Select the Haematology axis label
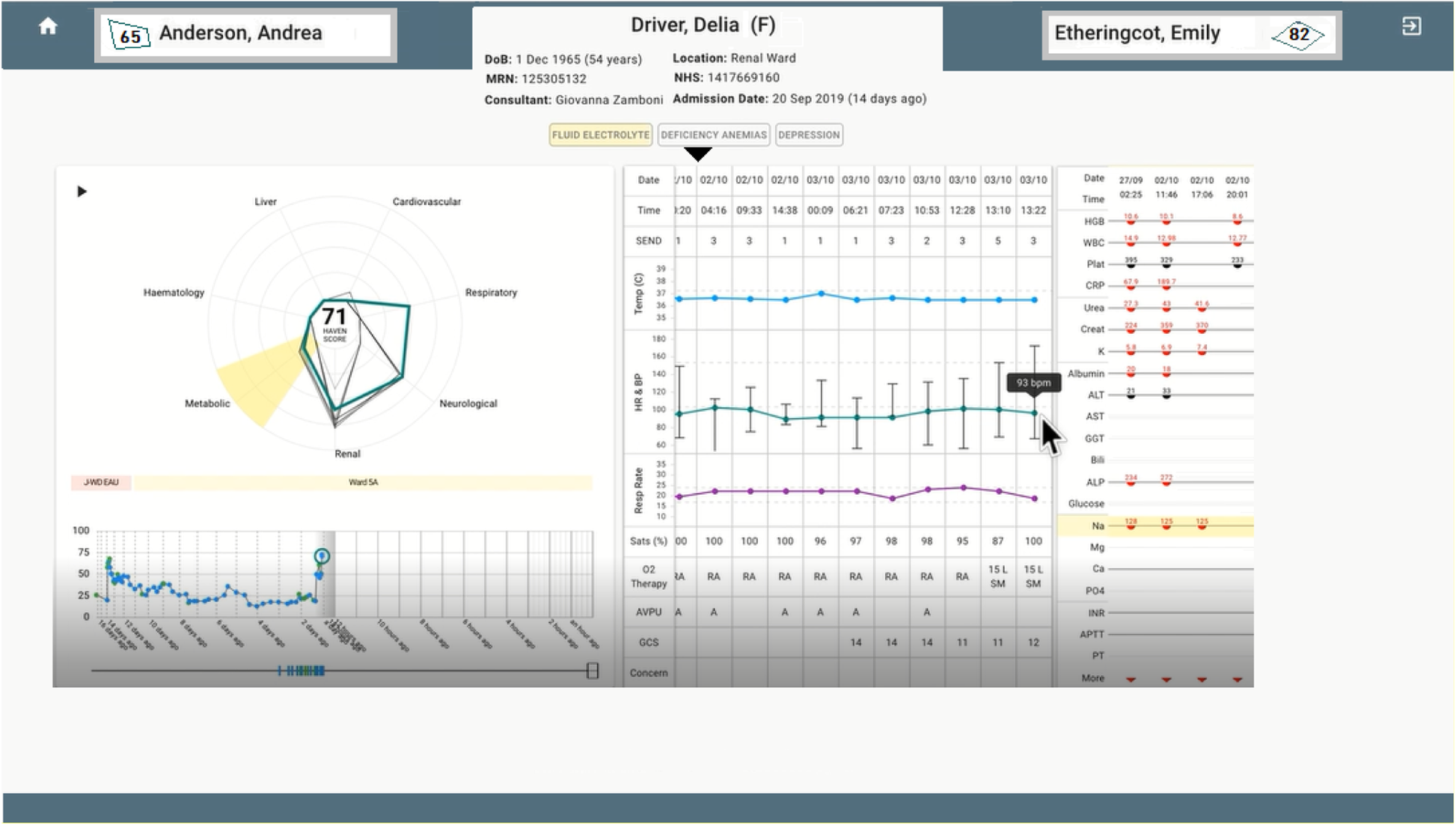The image size is (1456, 825). (174, 293)
